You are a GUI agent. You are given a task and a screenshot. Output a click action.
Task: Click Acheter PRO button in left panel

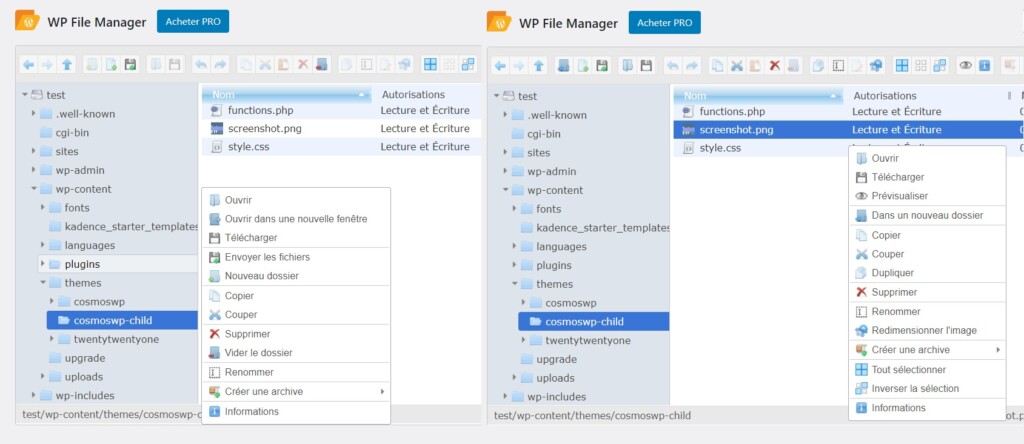[193, 22]
